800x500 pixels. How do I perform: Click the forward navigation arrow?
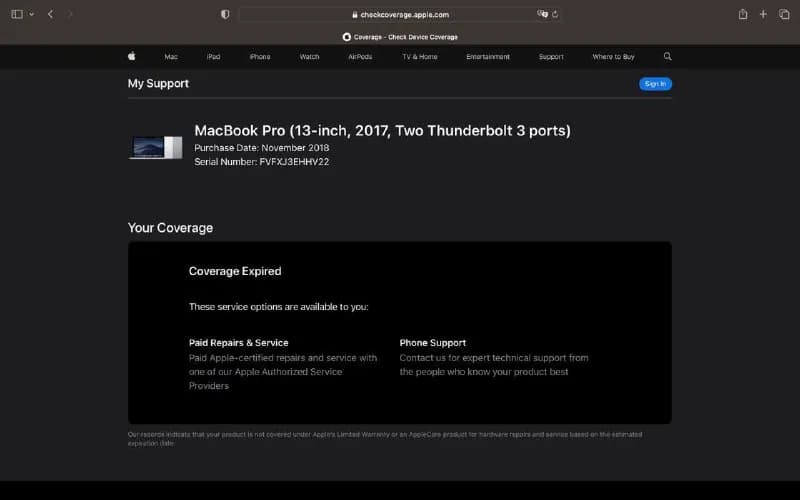click(70, 14)
